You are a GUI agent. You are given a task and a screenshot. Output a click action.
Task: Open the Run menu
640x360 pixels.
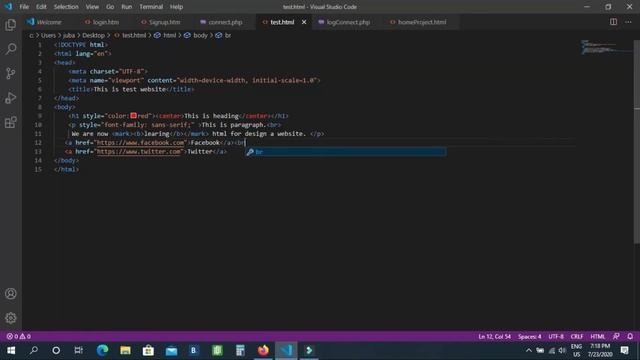127,7
